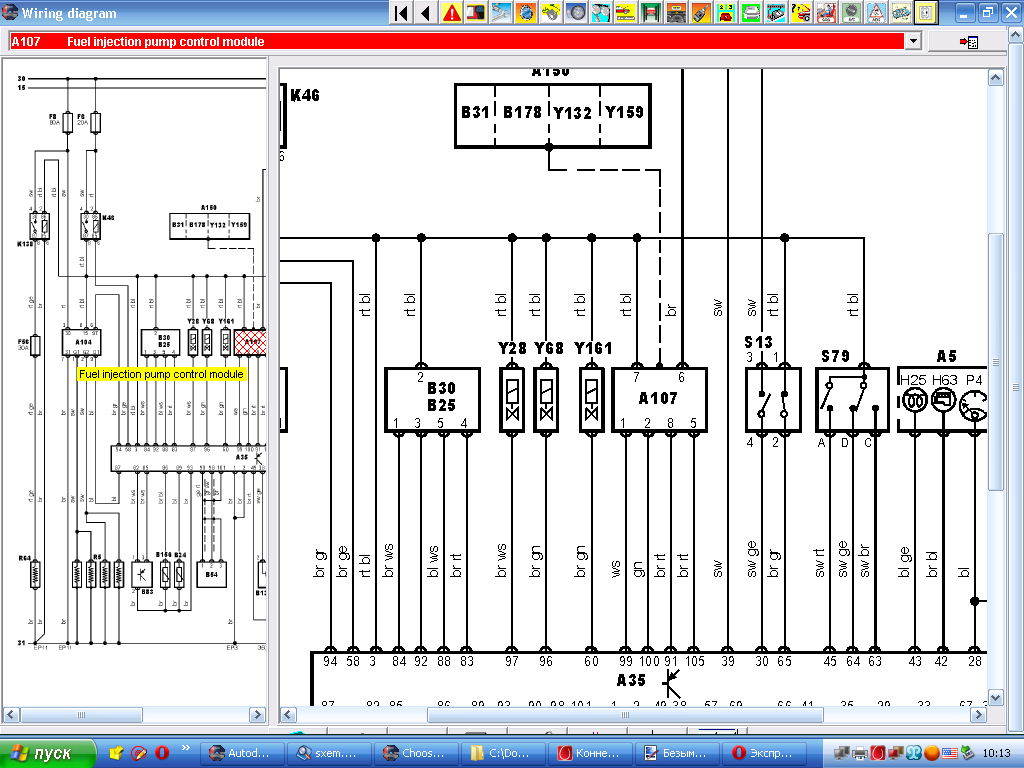Click the A150 component box in diagram
This screenshot has width=1024, height=768.
tap(552, 116)
